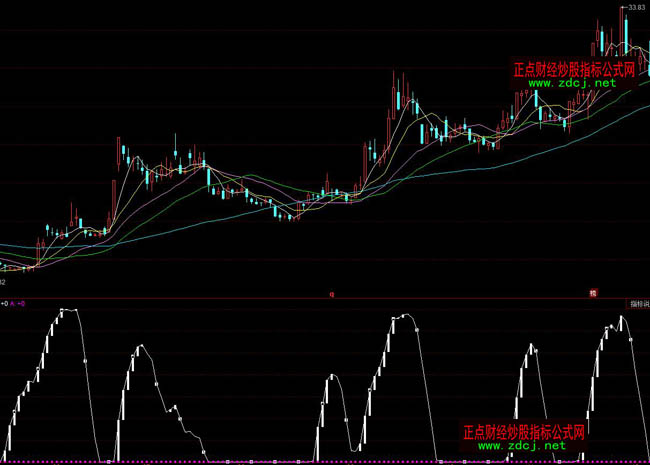Screen dimensions: 650x465
Task: Click the top 正点财经炒股指标公式网 watermark text
Action: (x=574, y=70)
